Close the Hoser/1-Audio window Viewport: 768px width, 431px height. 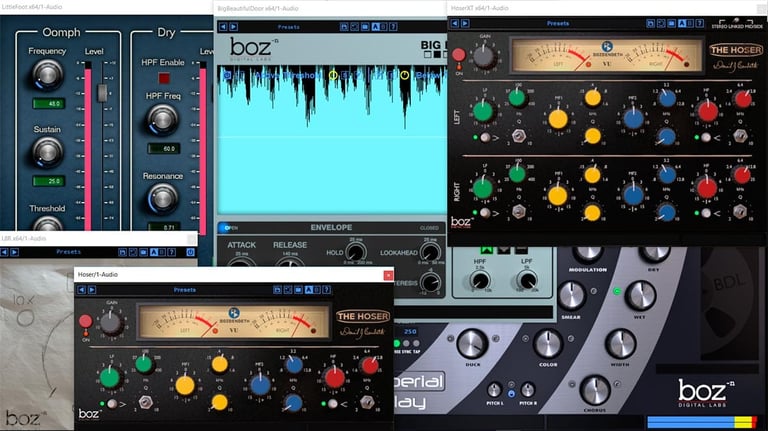(388, 275)
